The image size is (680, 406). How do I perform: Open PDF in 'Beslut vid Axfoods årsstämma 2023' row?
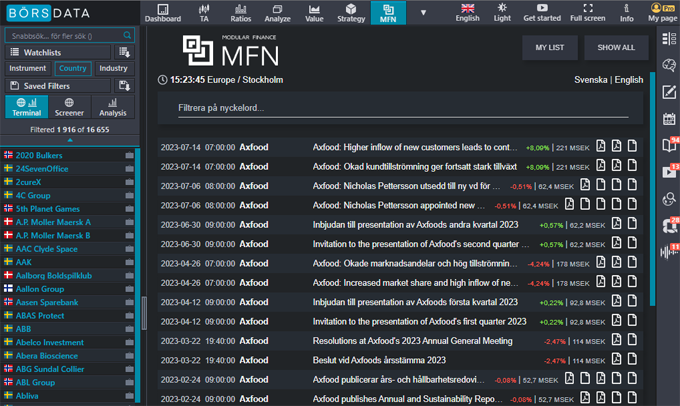point(616,359)
